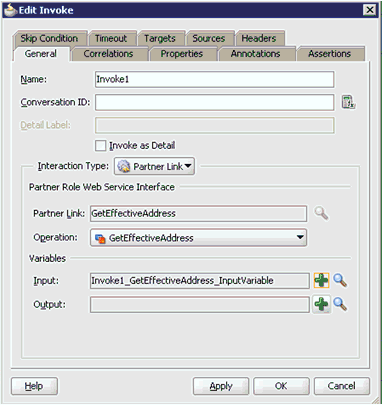The image size is (382, 405).
Task: Open the Targets tab
Action: 160,39
